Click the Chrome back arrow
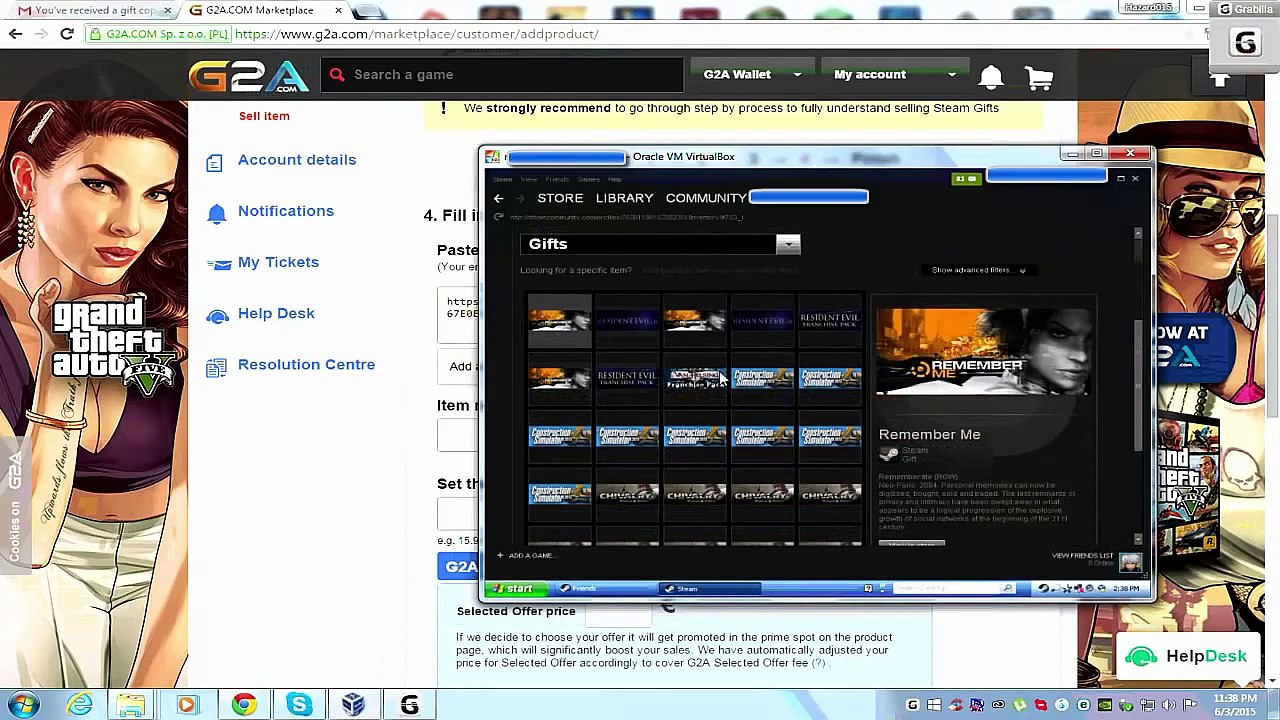This screenshot has width=1280, height=720. click(15, 34)
